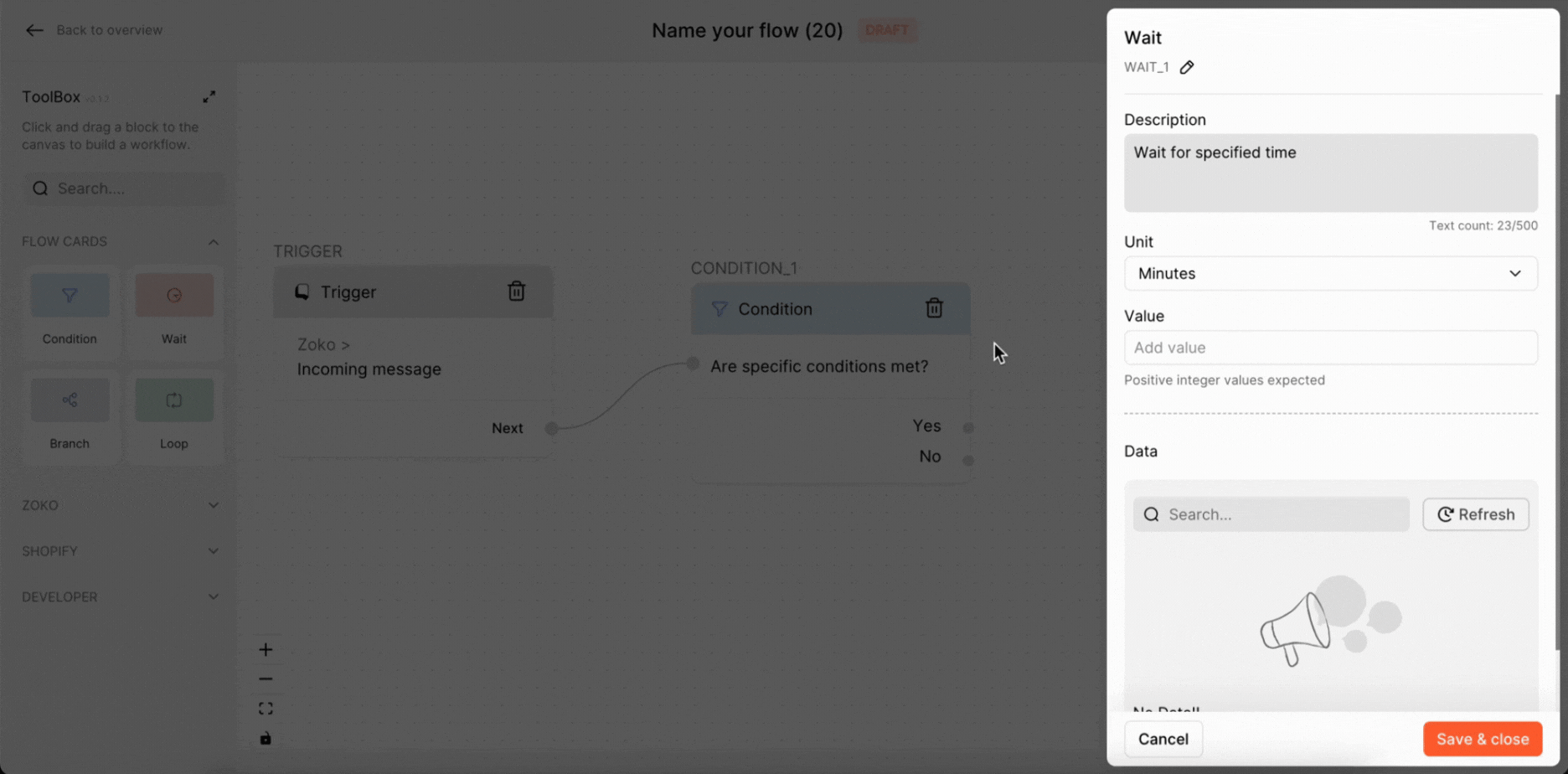The height and width of the screenshot is (774, 1568).
Task: Delete the Trigger block with its trash icon
Action: click(517, 292)
